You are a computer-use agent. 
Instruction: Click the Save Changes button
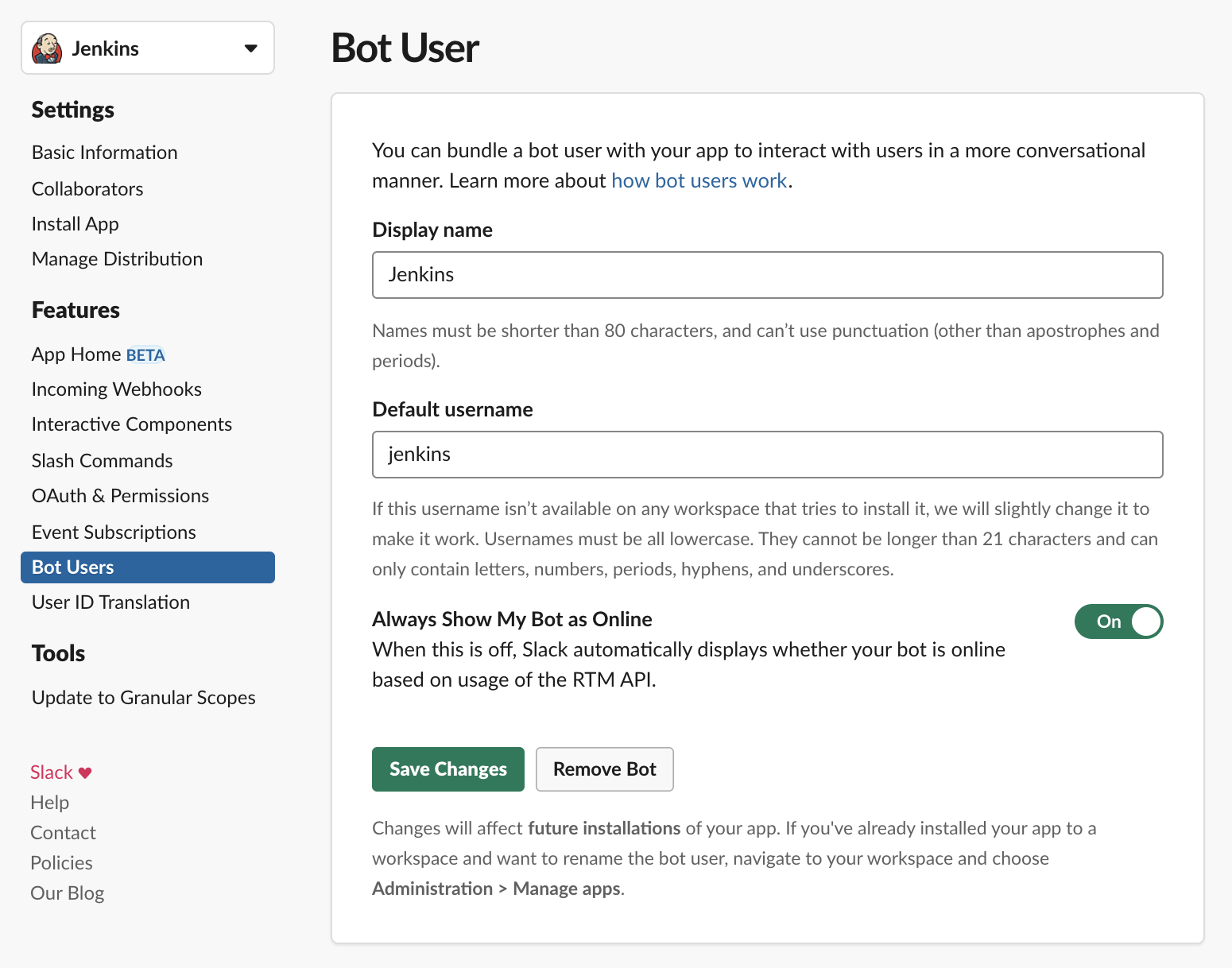pyautogui.click(x=448, y=769)
